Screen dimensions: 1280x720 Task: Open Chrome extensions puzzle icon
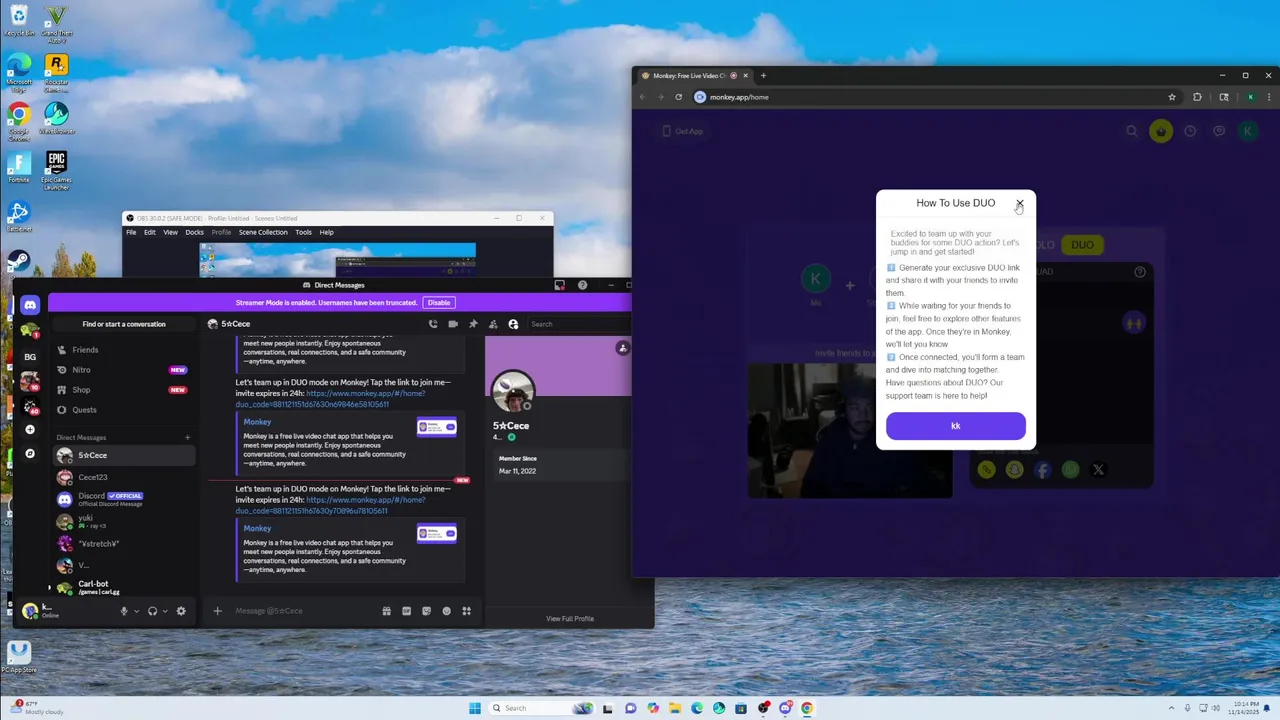1197,97
